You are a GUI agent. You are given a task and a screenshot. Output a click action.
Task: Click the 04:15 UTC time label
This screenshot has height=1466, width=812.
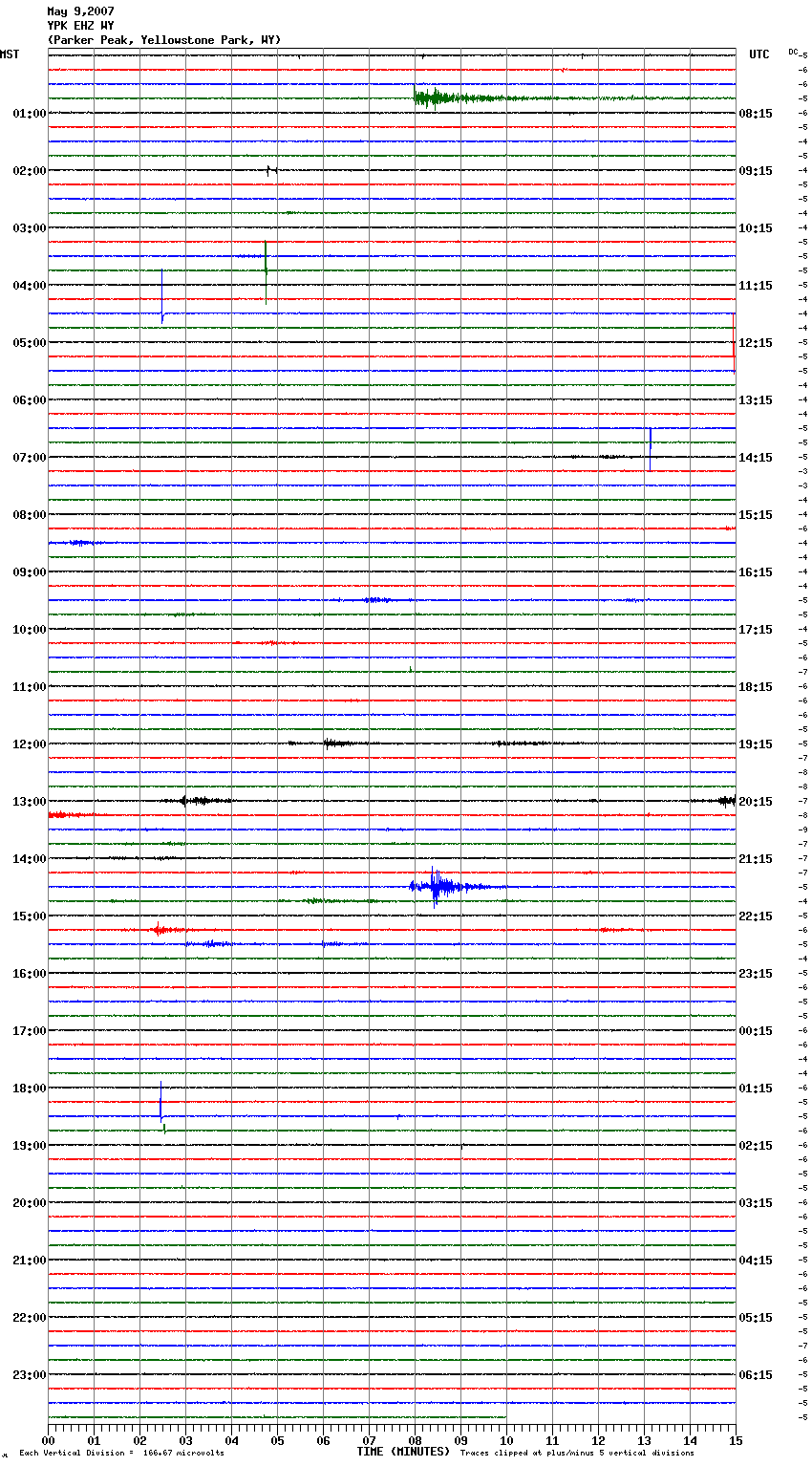[x=756, y=1261]
